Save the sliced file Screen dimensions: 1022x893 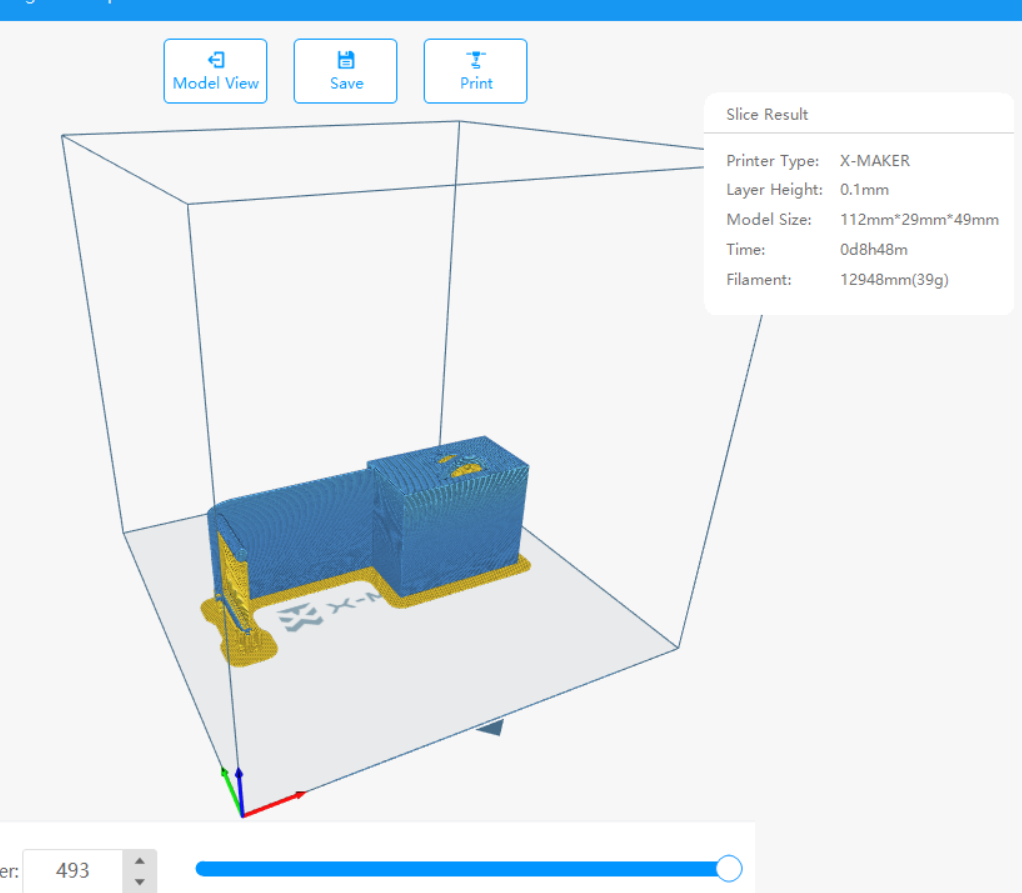pos(345,71)
